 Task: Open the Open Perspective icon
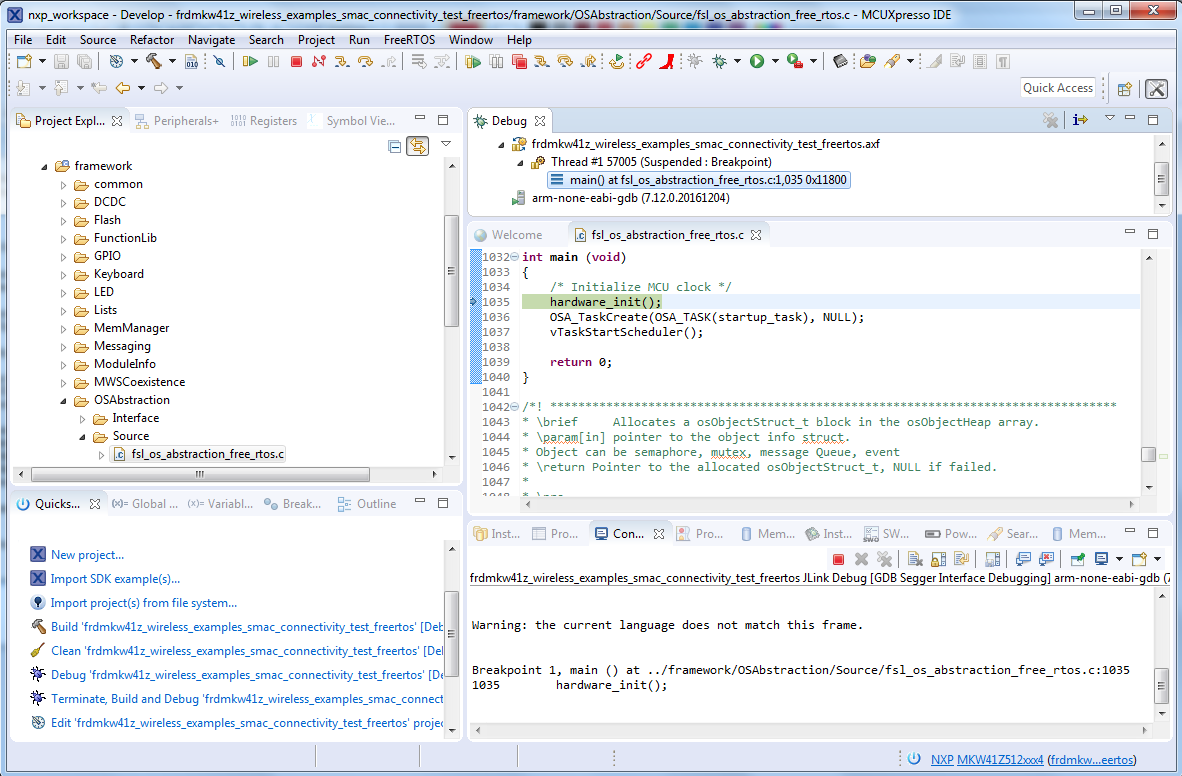[1124, 88]
